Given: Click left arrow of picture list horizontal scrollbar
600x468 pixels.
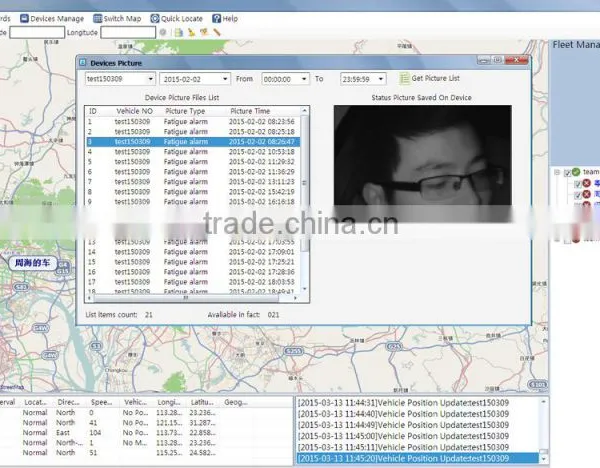Looking at the screenshot, I should (x=90, y=298).
